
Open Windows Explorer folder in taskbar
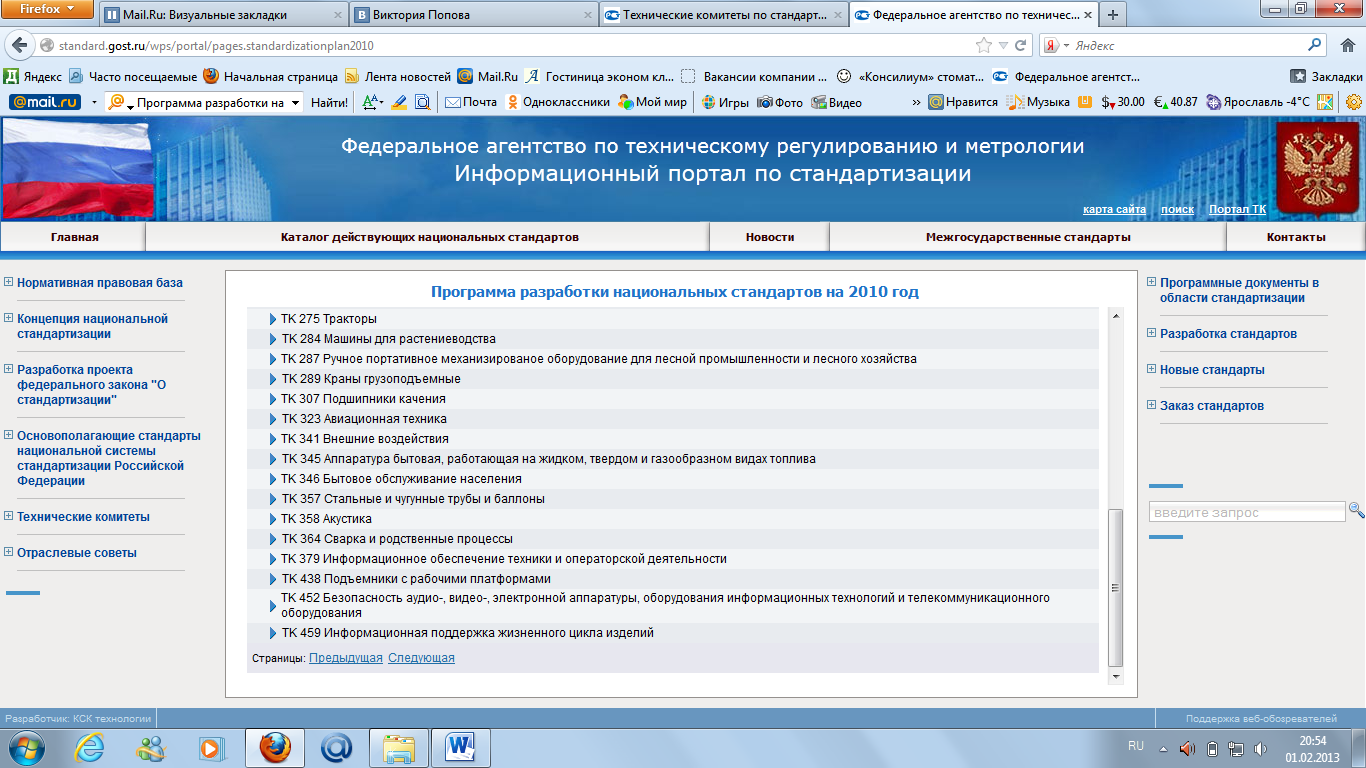[x=399, y=747]
